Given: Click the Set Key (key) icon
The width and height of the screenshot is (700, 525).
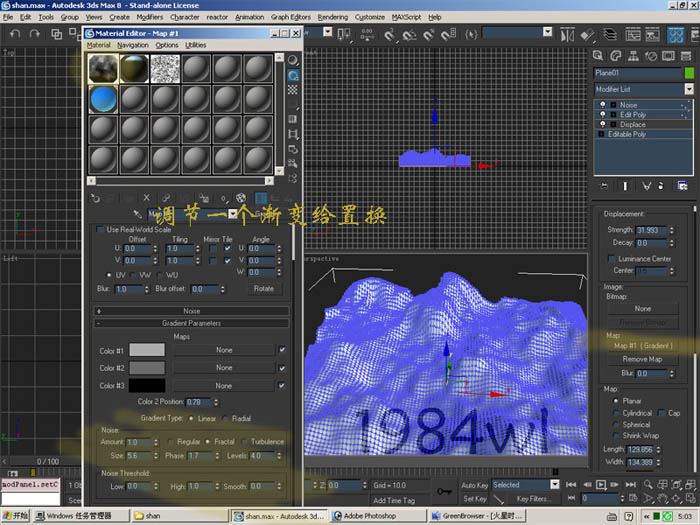Looking at the screenshot, I should click(444, 491).
